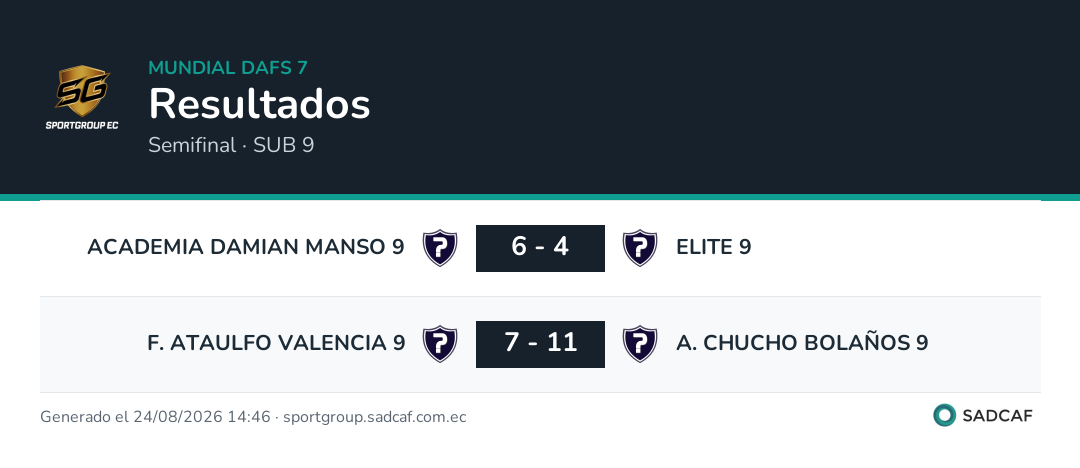Click the SADCAF brand text
The image size is (1080, 468).
tap(997, 416)
